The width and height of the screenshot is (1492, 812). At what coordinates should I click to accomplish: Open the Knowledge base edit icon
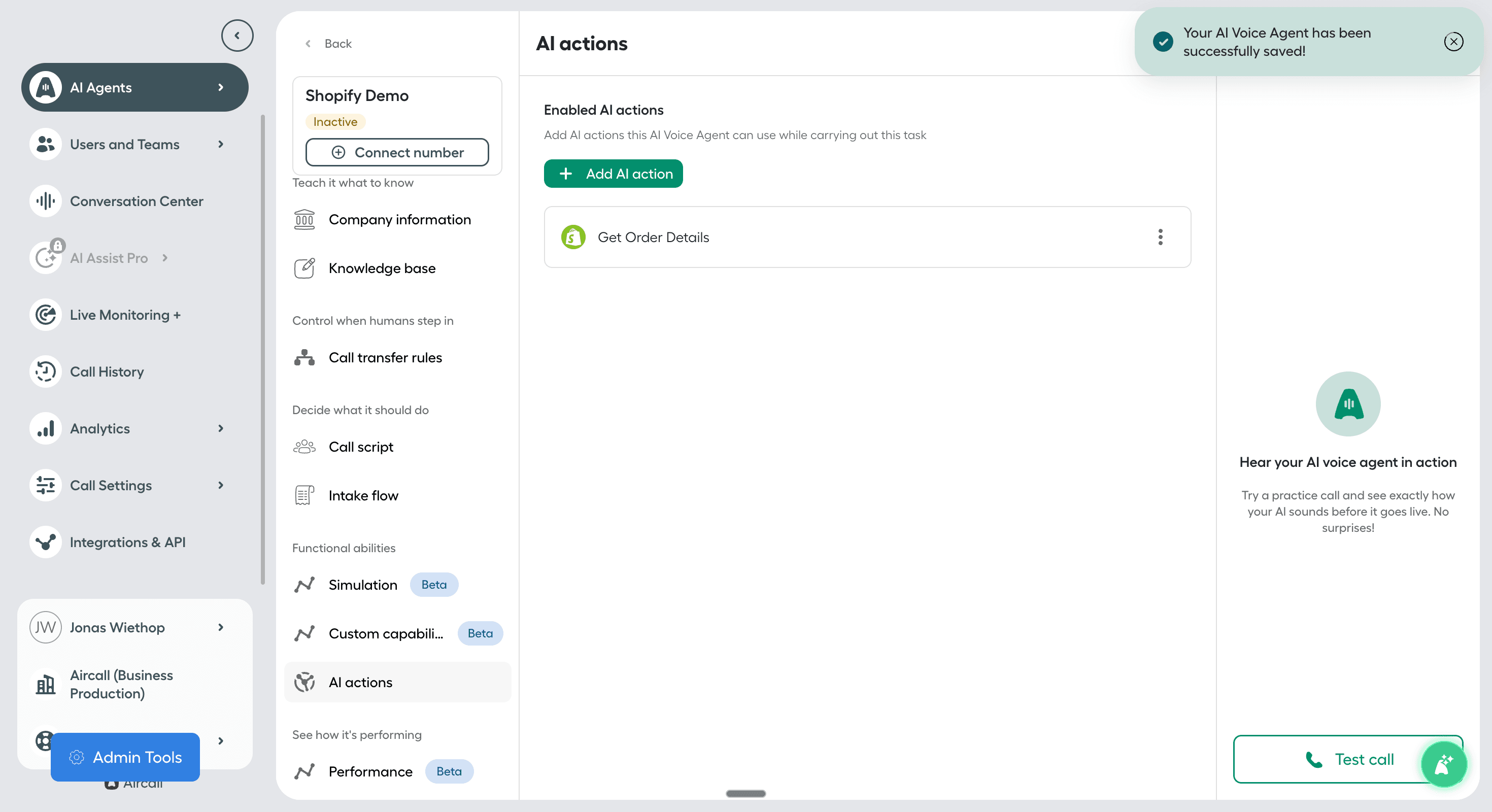(x=304, y=268)
